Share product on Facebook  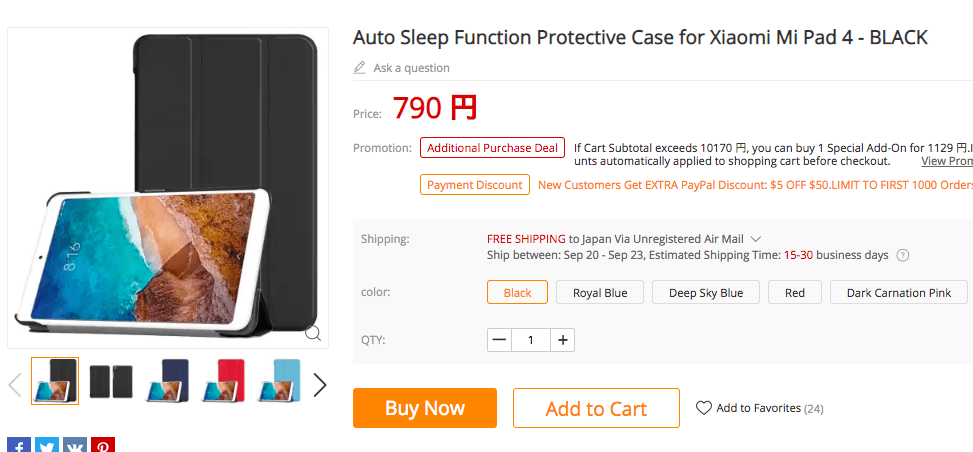pyautogui.click(x=19, y=446)
